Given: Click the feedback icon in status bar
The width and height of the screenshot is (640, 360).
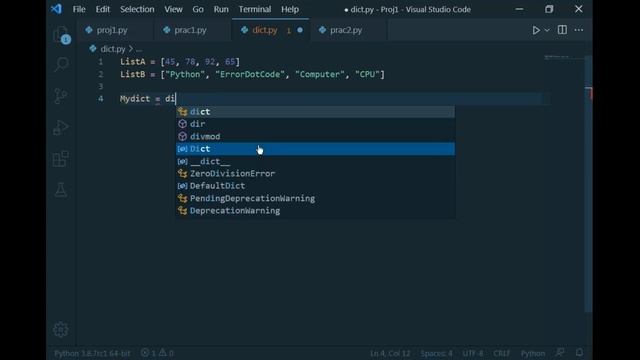Looking at the screenshot, I should coord(561,352).
